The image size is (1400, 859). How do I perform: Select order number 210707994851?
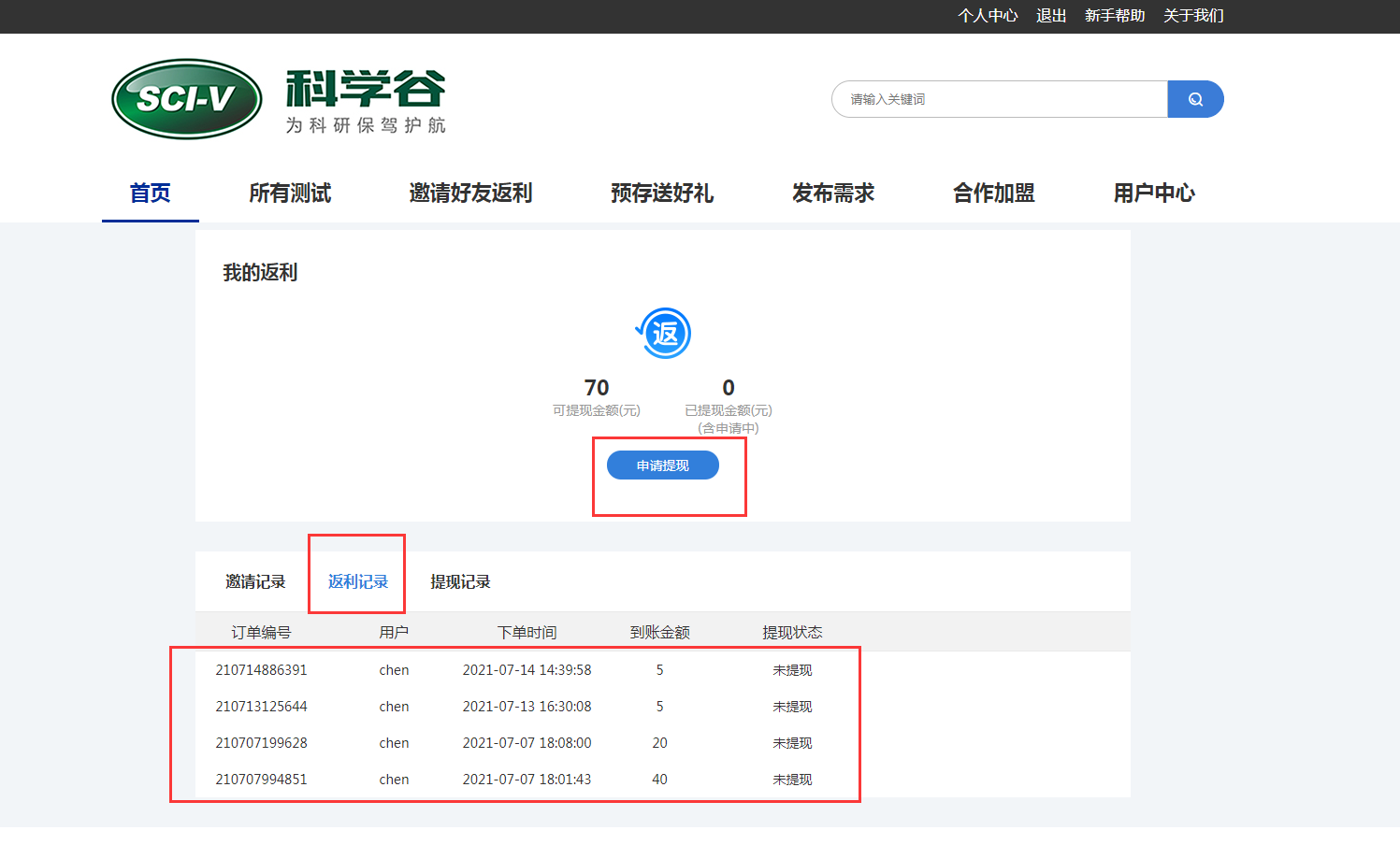[x=262, y=780]
